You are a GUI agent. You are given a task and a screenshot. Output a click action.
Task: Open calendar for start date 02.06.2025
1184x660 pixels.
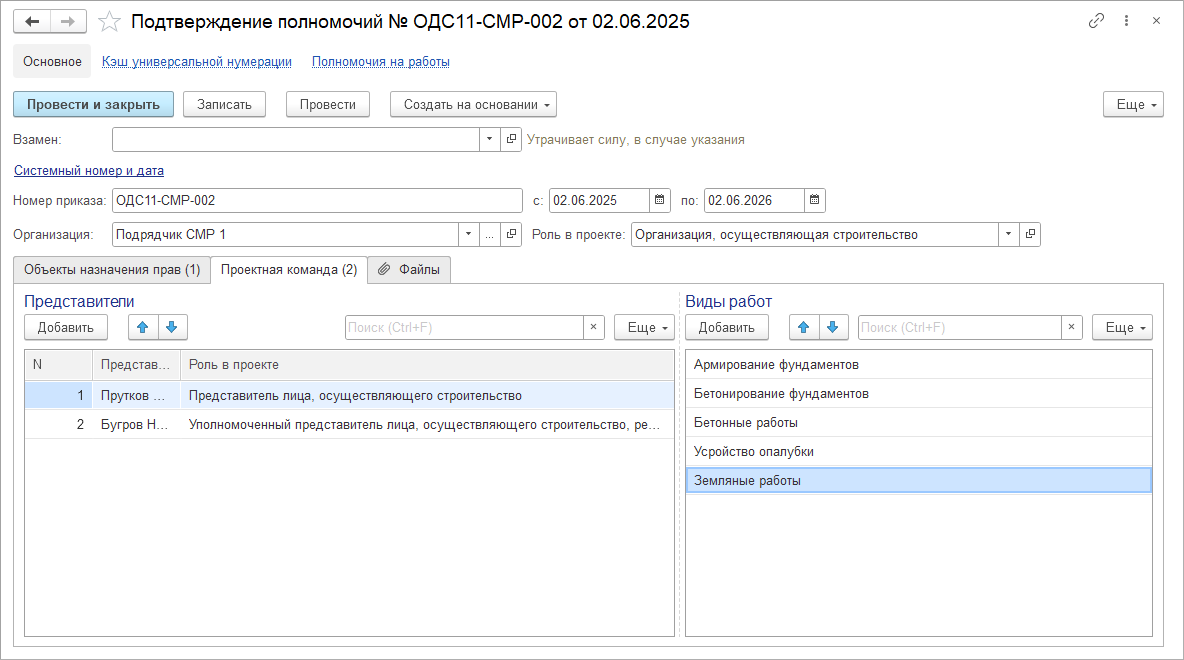tap(660, 200)
